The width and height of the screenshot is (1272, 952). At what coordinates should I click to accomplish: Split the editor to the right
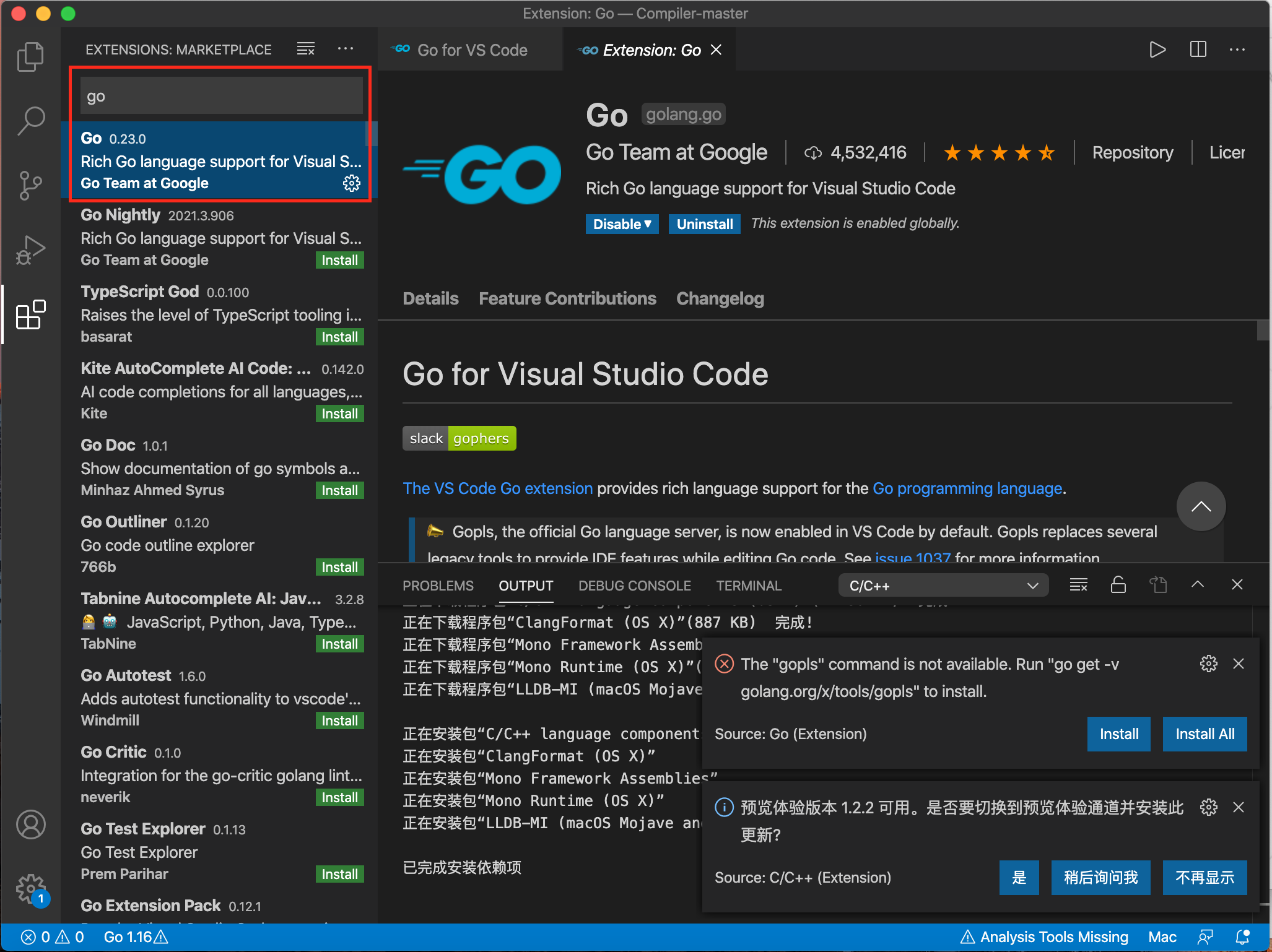point(1198,50)
